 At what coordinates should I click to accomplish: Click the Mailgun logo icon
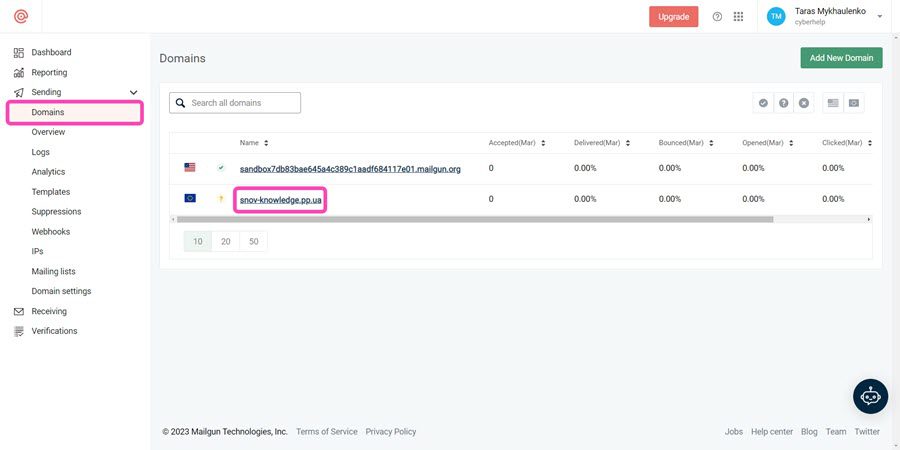[x=21, y=17]
